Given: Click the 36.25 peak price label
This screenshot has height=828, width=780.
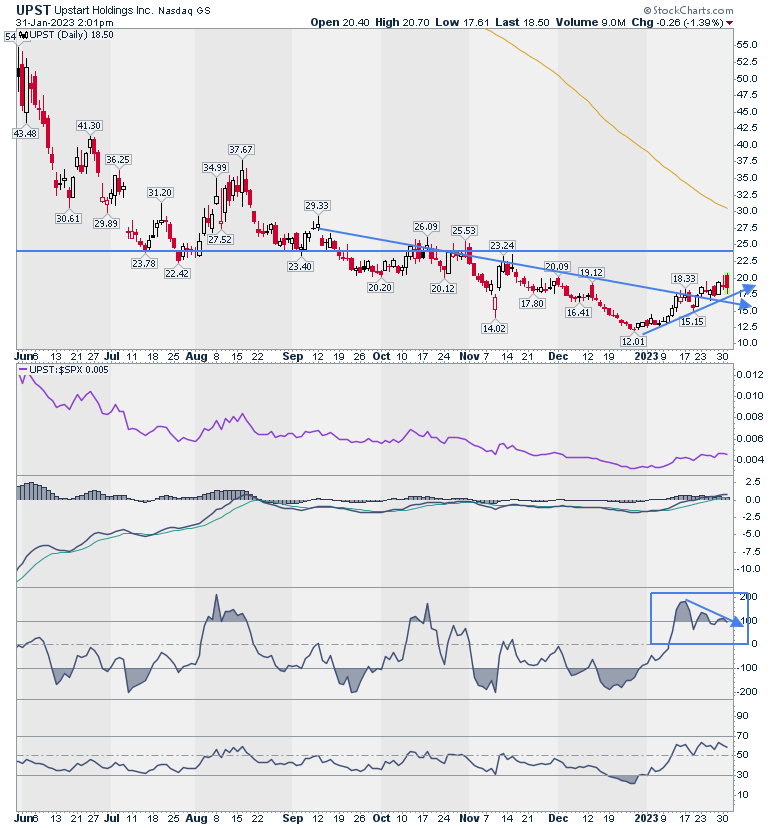Looking at the screenshot, I should pos(117,159).
